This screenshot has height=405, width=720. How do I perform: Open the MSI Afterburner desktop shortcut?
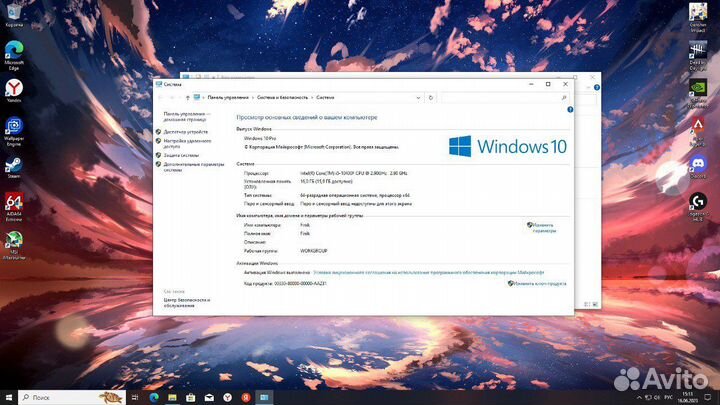pyautogui.click(x=14, y=246)
